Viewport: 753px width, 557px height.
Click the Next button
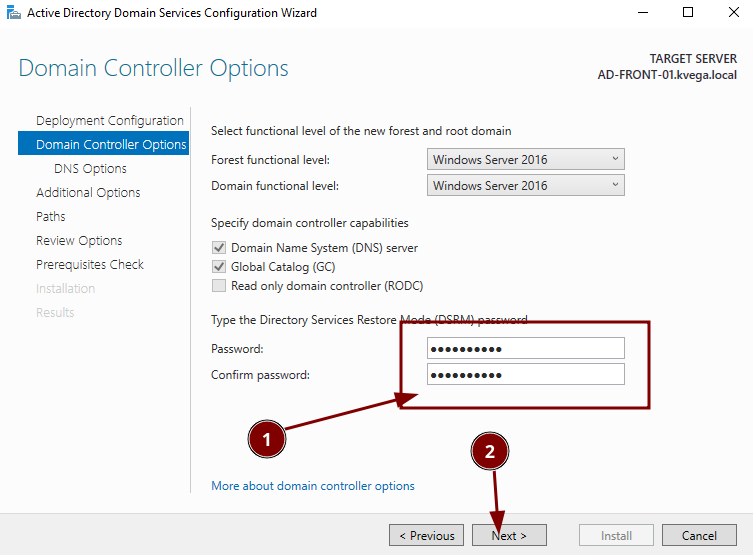[509, 536]
